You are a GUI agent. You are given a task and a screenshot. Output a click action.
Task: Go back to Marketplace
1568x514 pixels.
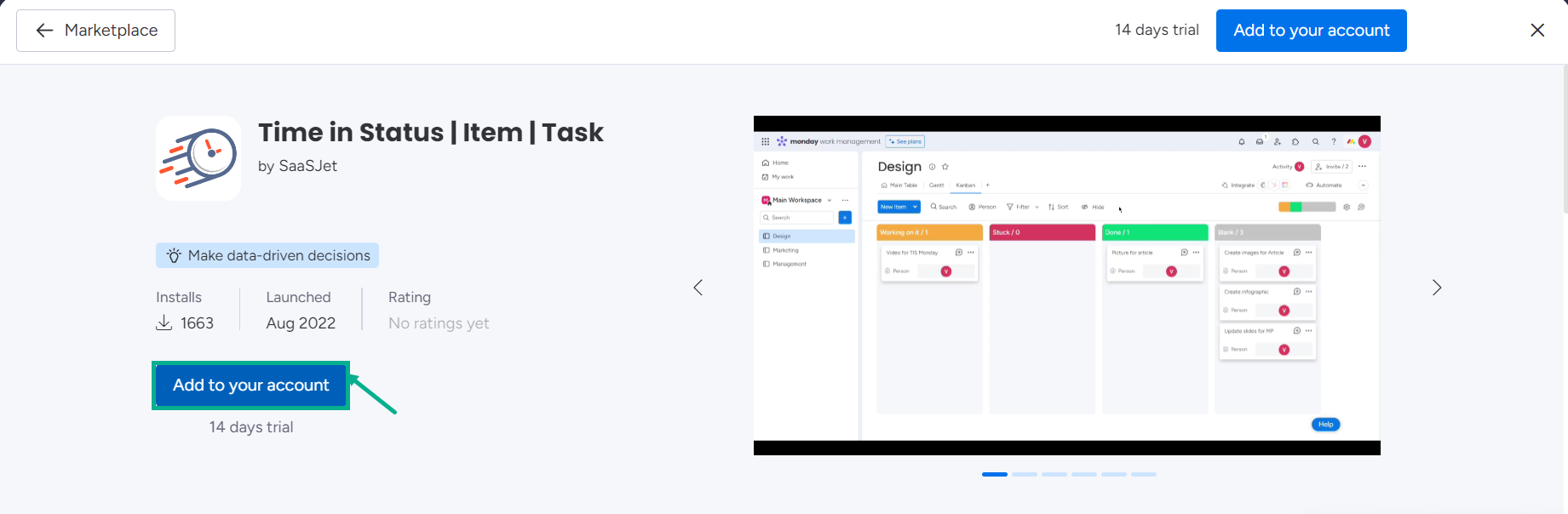(x=95, y=31)
